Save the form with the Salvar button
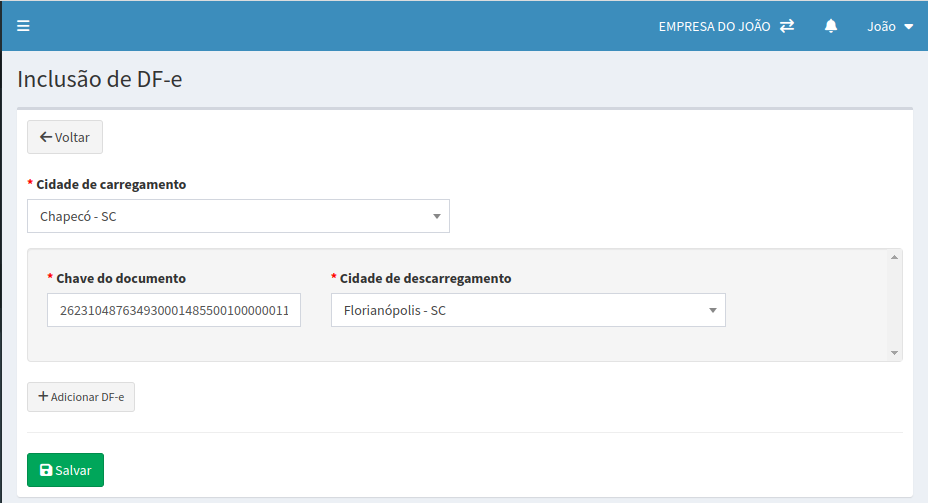 tap(65, 470)
